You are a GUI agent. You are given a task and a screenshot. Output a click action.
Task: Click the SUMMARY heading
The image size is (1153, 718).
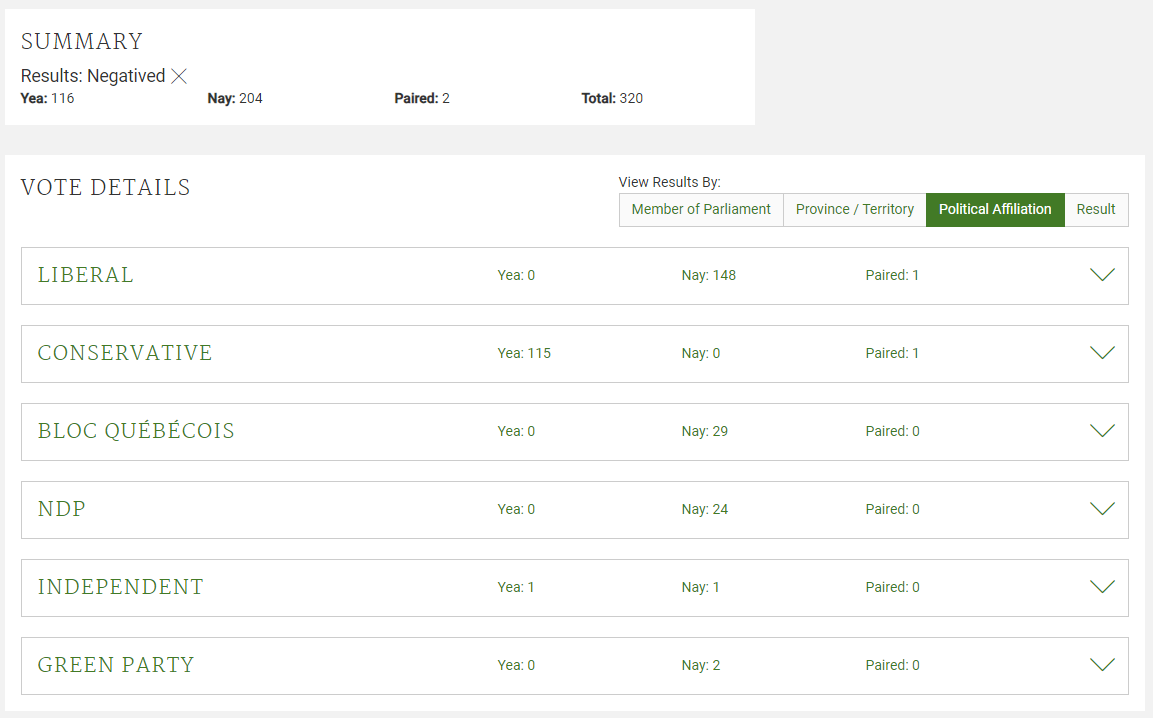click(82, 41)
